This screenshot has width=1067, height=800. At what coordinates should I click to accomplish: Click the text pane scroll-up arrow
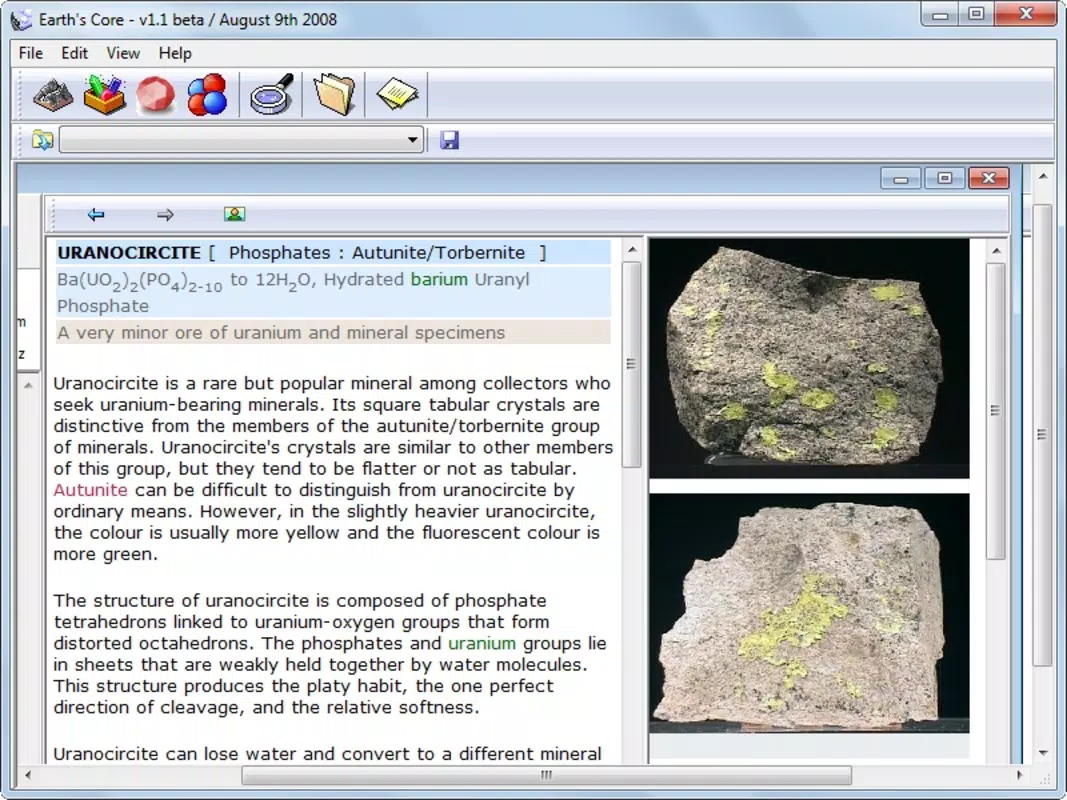tap(632, 250)
